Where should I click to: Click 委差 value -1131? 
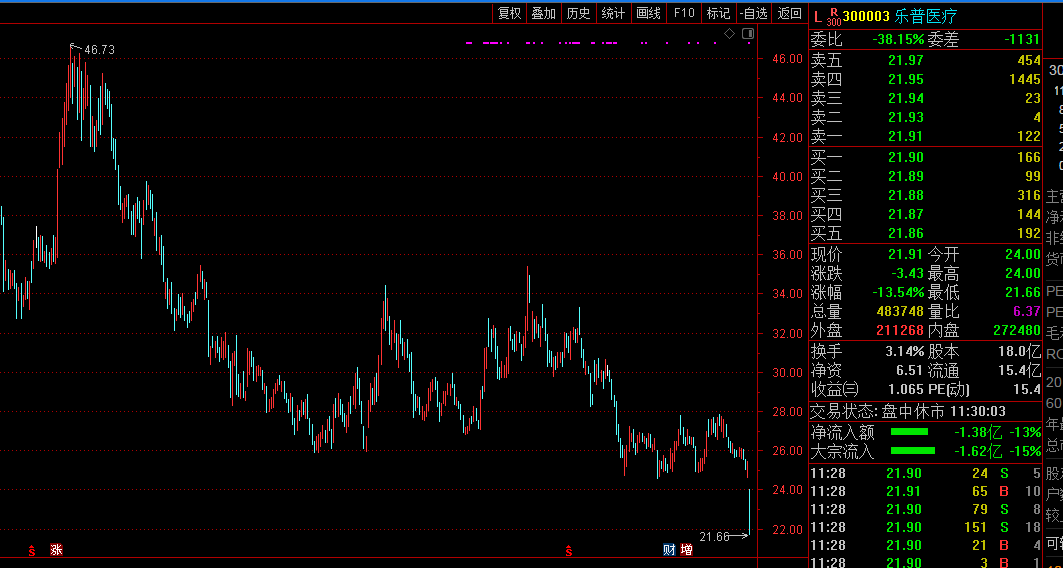tap(1022, 39)
